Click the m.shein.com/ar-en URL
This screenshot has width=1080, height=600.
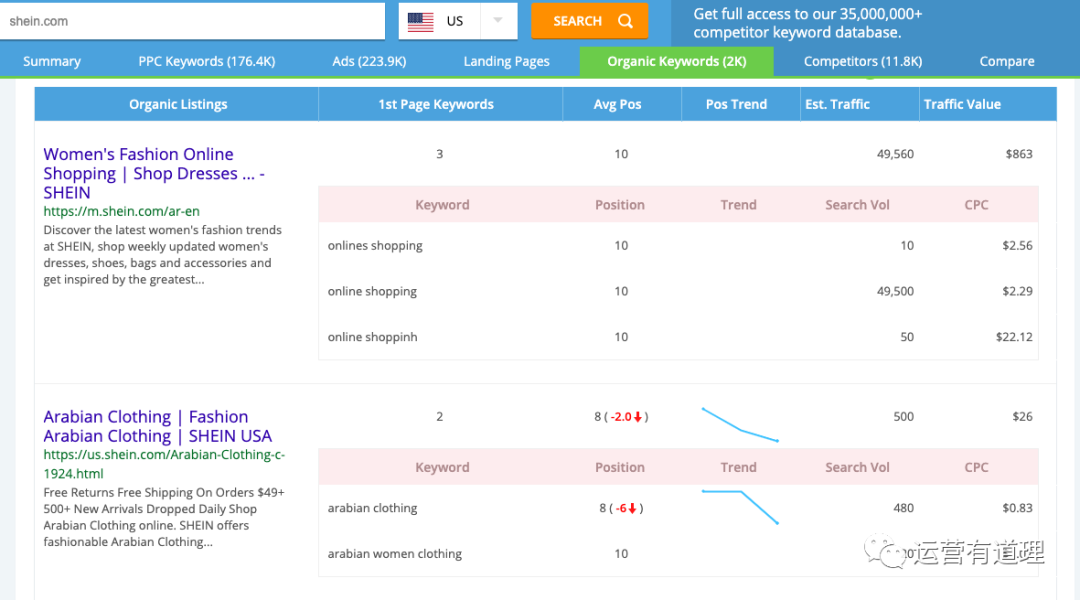click(110, 211)
